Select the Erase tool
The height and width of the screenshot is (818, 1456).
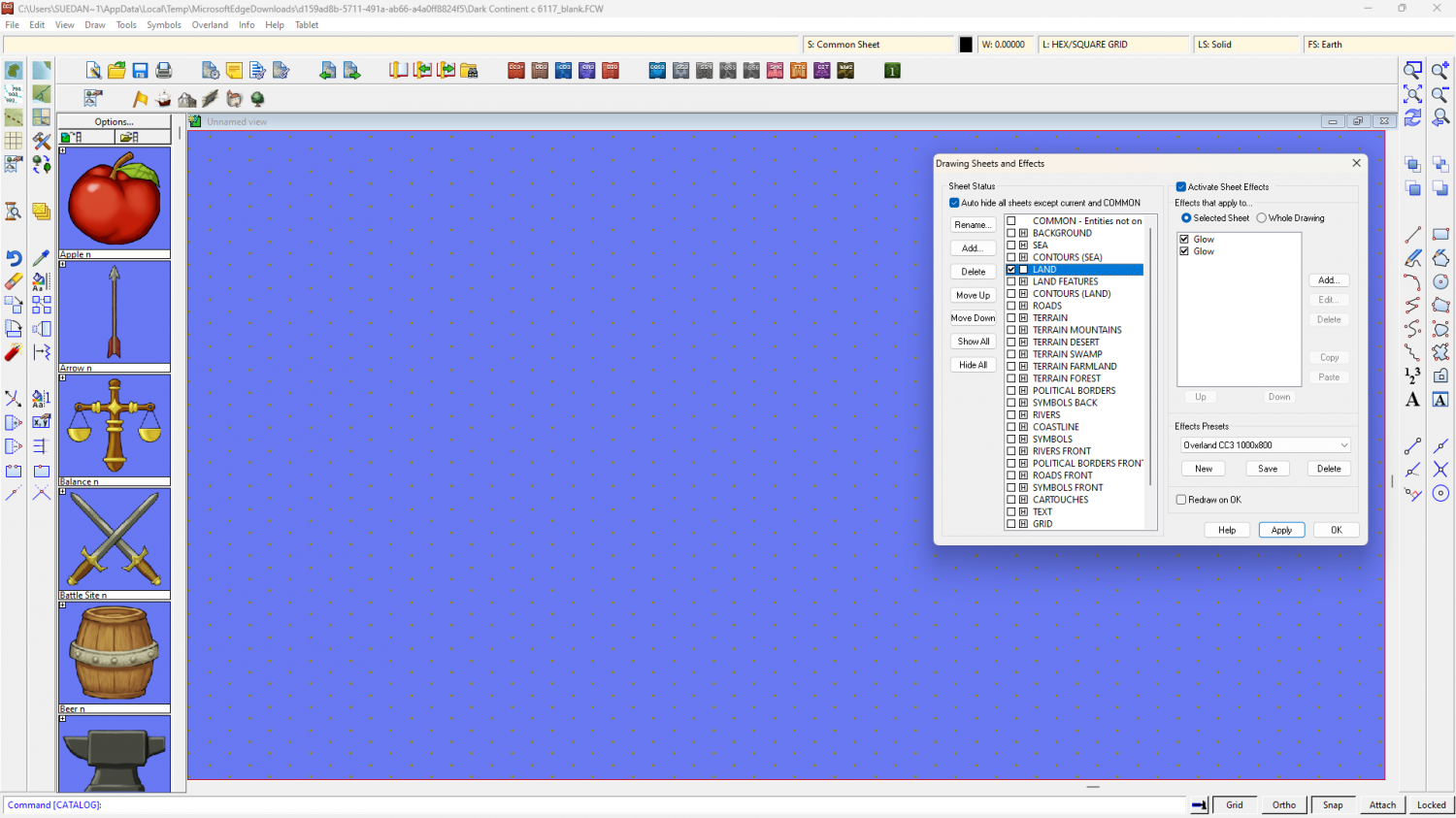point(14,281)
